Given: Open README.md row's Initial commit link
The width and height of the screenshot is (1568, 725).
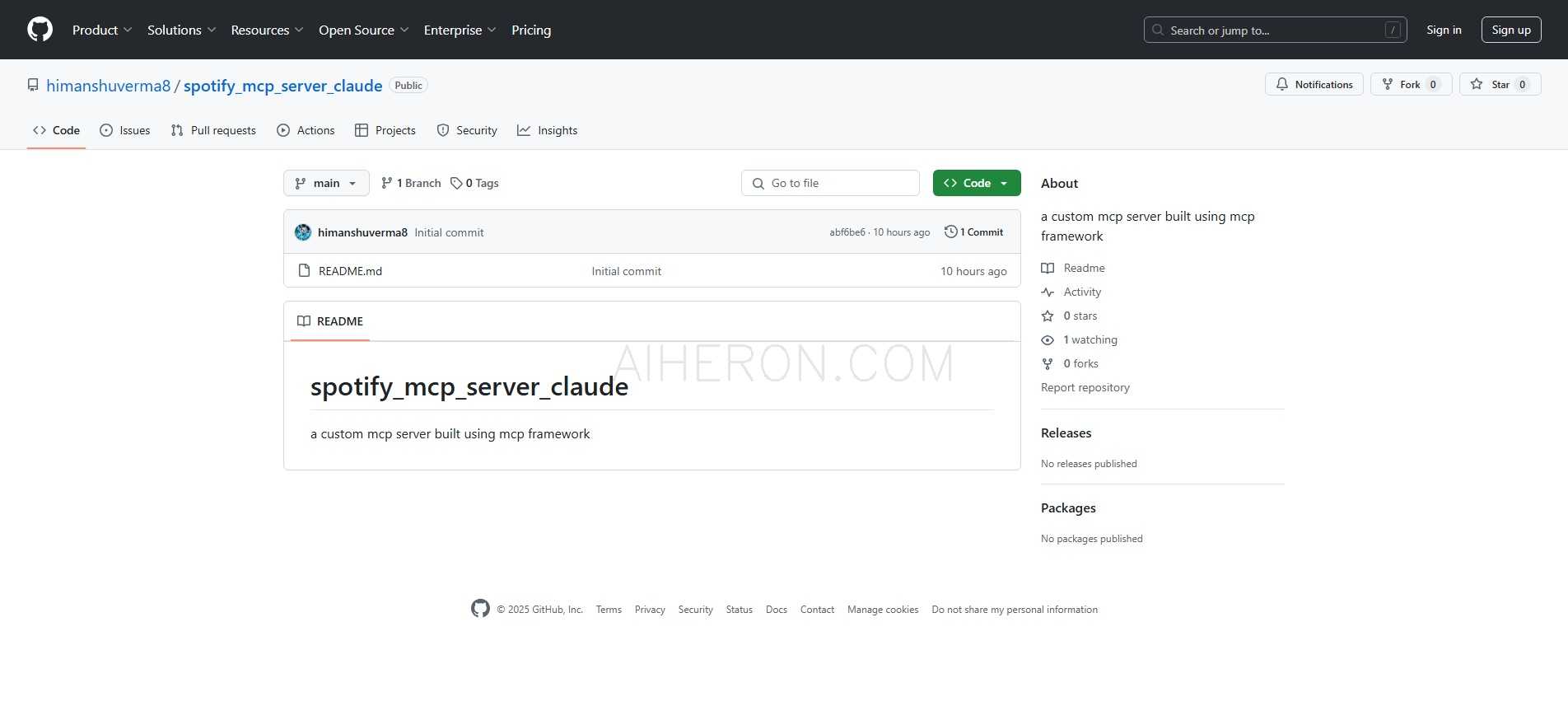Looking at the screenshot, I should pos(626,271).
